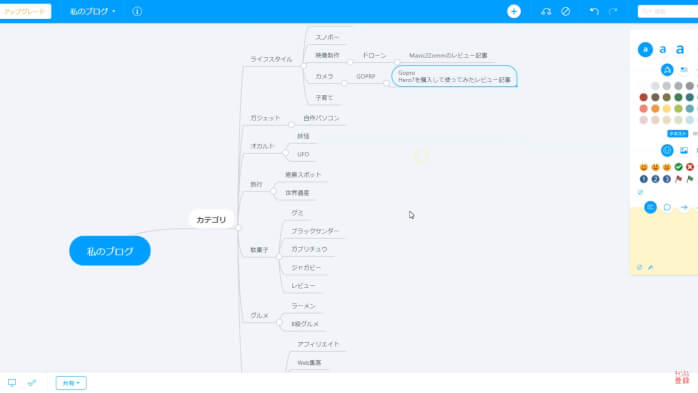Click the delete (circle-slash) icon in top bar
Image resolution: width=698 pixels, height=393 pixels.
point(565,12)
